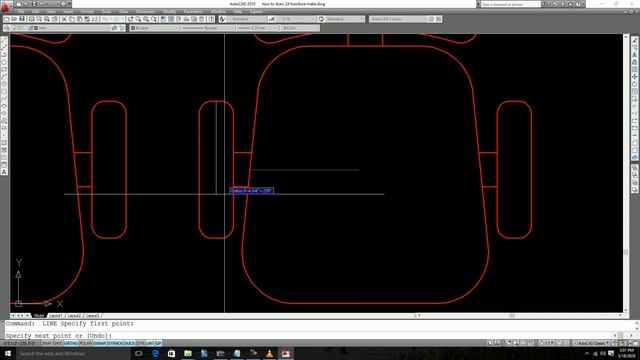Open the lineweight dropdown

[258, 28]
